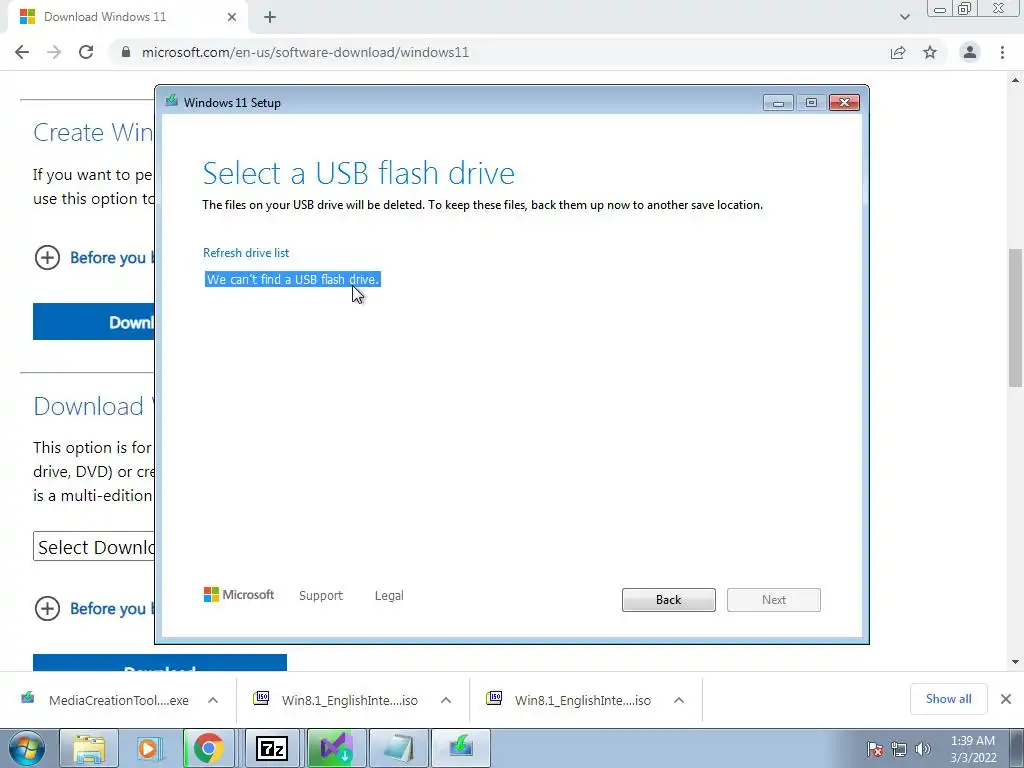The height and width of the screenshot is (768, 1024).
Task: Click network tray icon
Action: click(899, 749)
